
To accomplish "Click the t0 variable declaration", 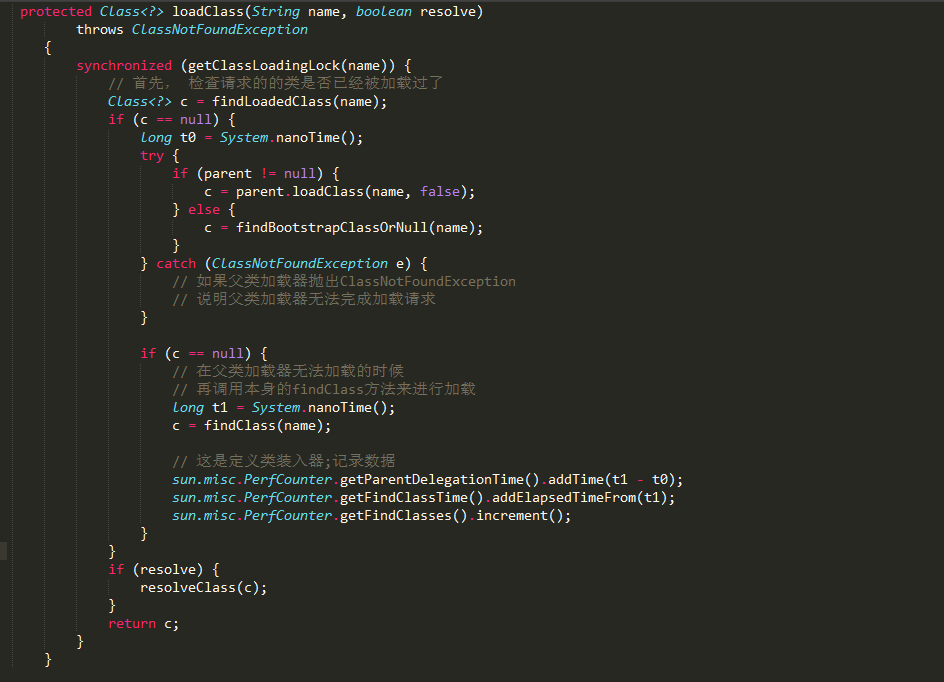I will [188, 137].
